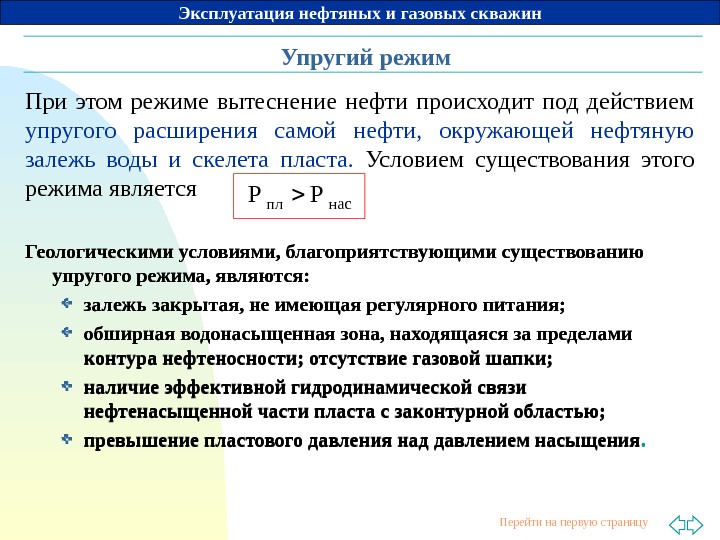Click the blue text 'залежь воды и скелета пласта.'
The height and width of the screenshot is (540, 720).
pyautogui.click(x=189, y=160)
